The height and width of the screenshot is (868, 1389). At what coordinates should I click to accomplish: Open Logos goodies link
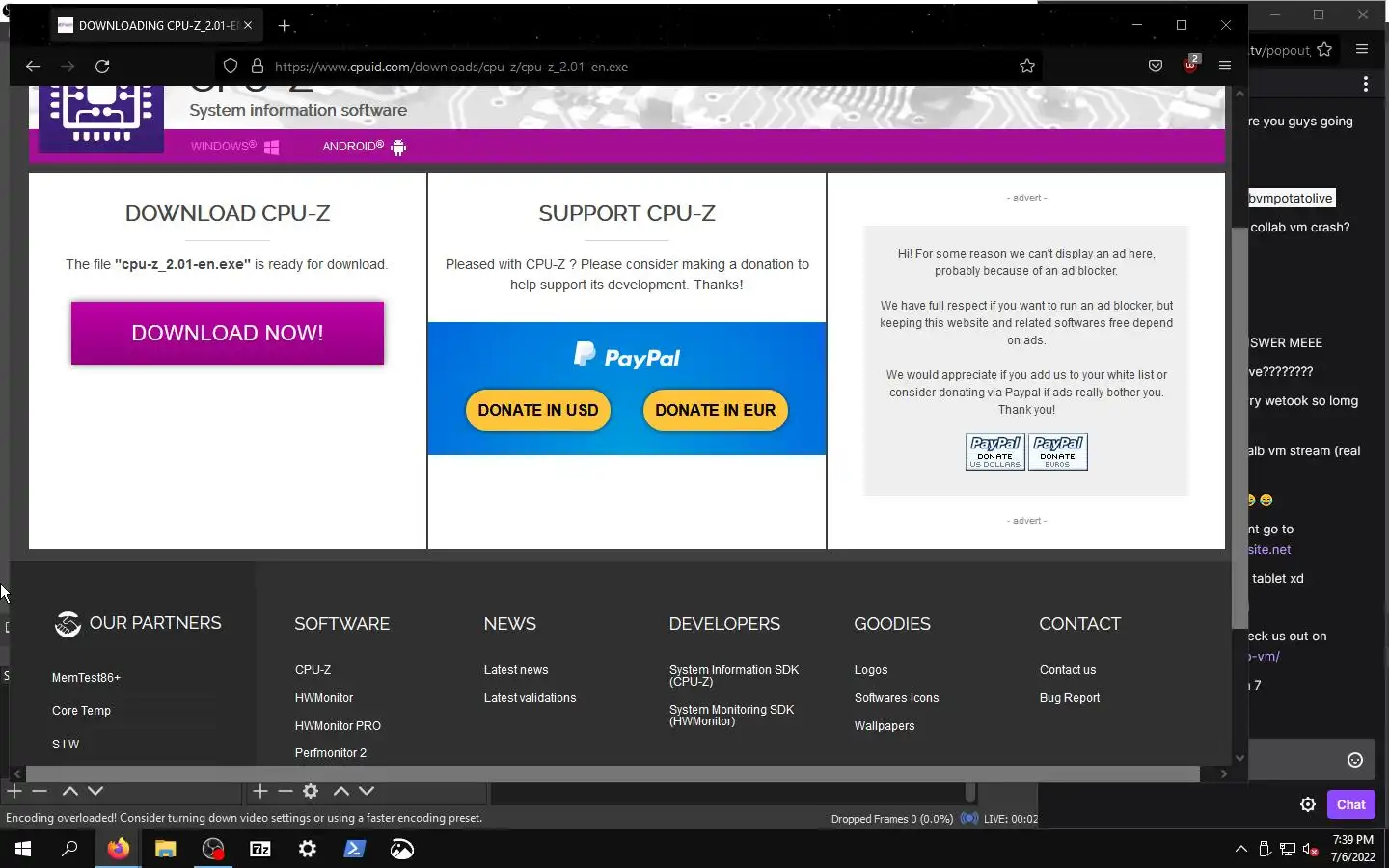tap(871, 670)
